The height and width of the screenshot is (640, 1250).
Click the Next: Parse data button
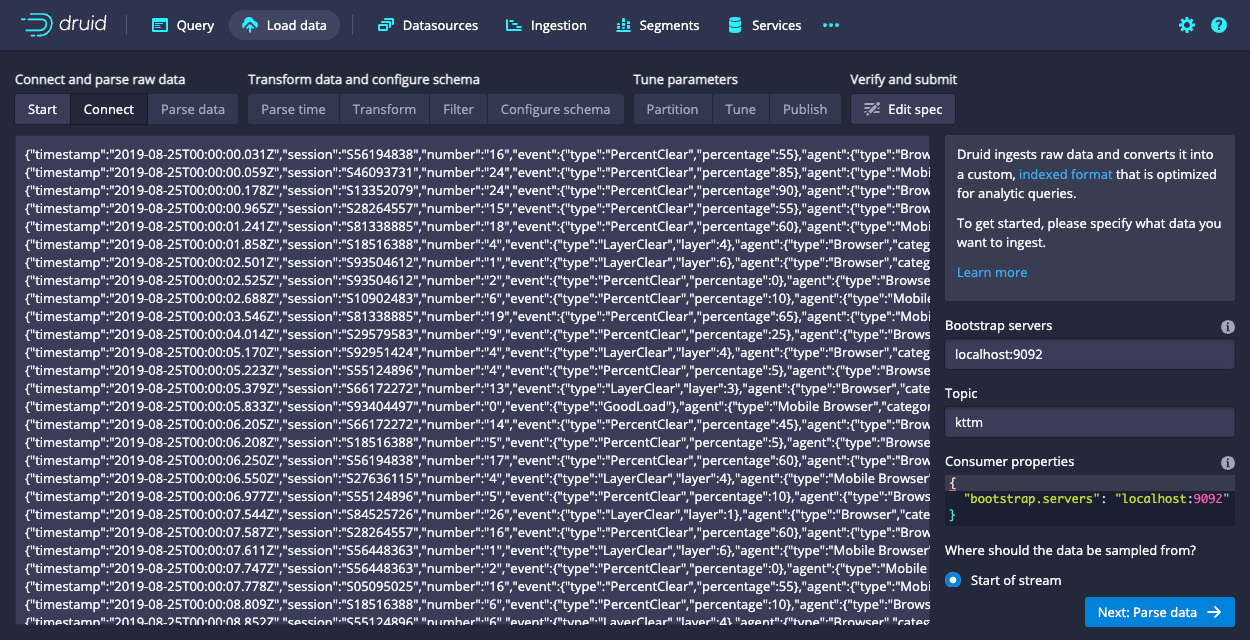(x=1160, y=612)
